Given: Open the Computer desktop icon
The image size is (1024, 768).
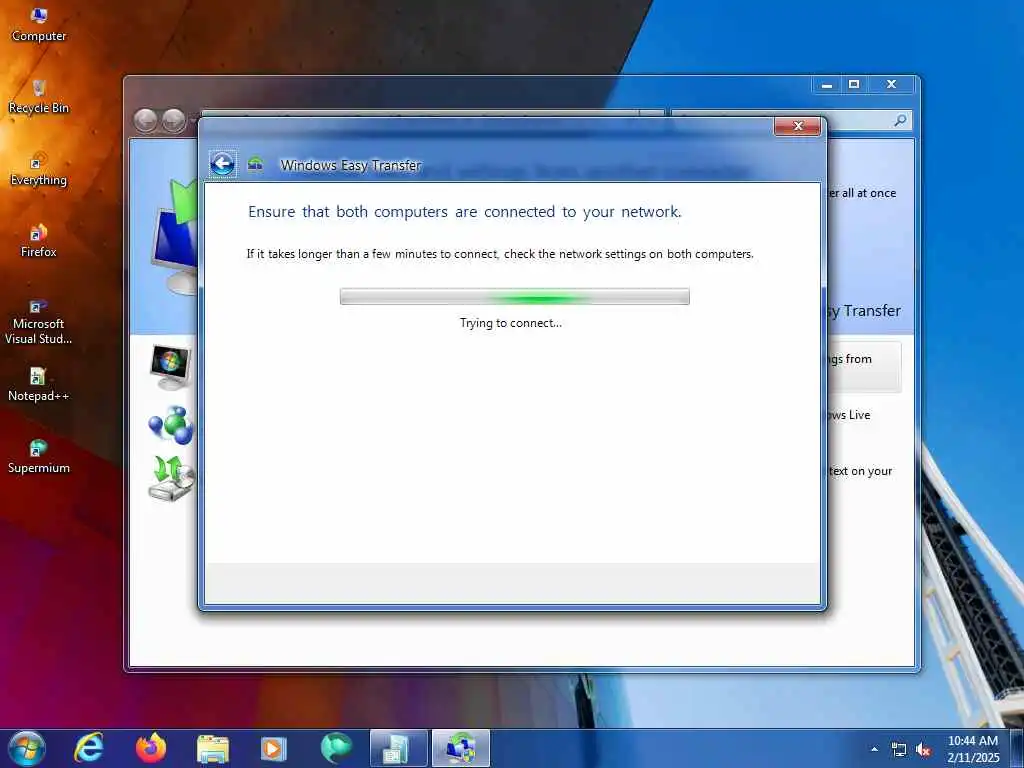Looking at the screenshot, I should tap(39, 24).
